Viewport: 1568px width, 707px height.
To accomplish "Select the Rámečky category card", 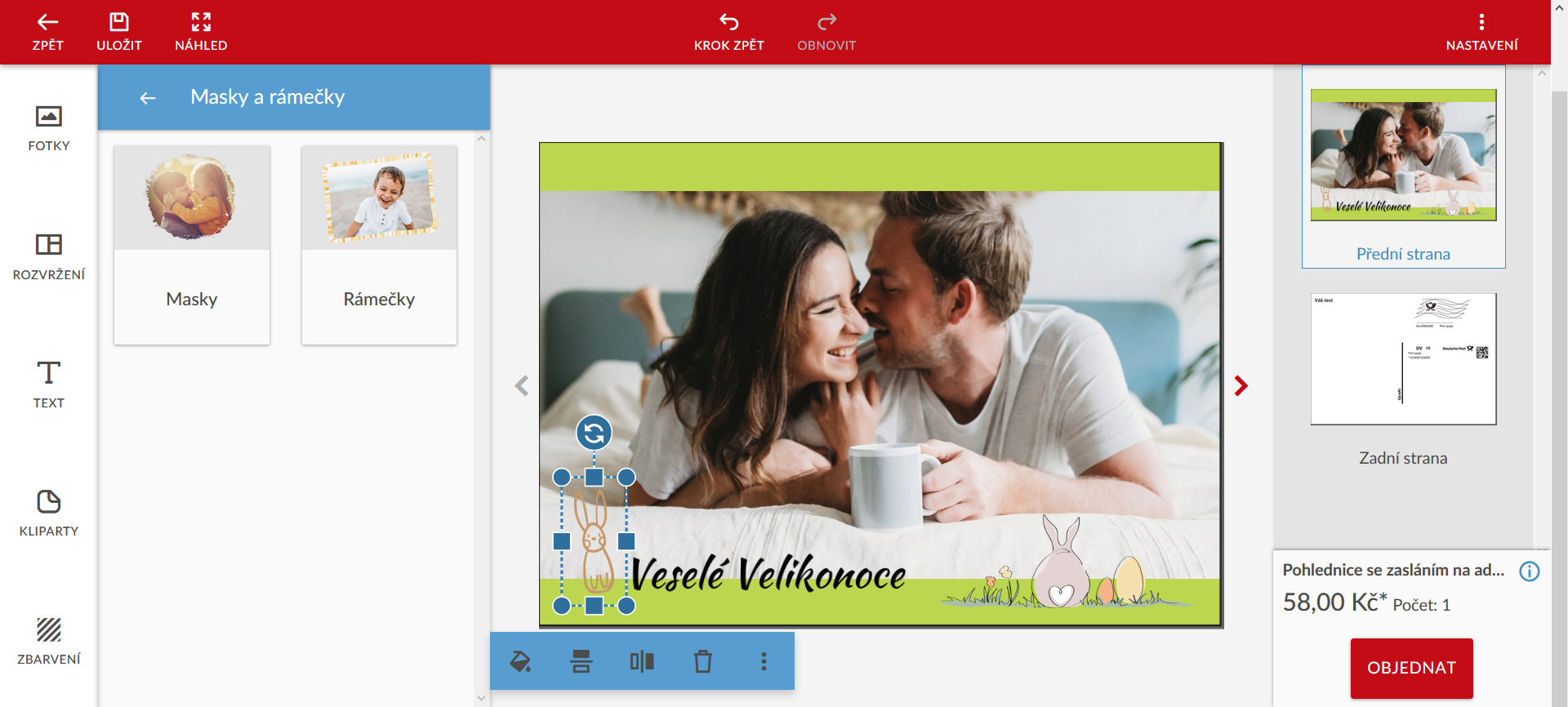I will tap(379, 245).
